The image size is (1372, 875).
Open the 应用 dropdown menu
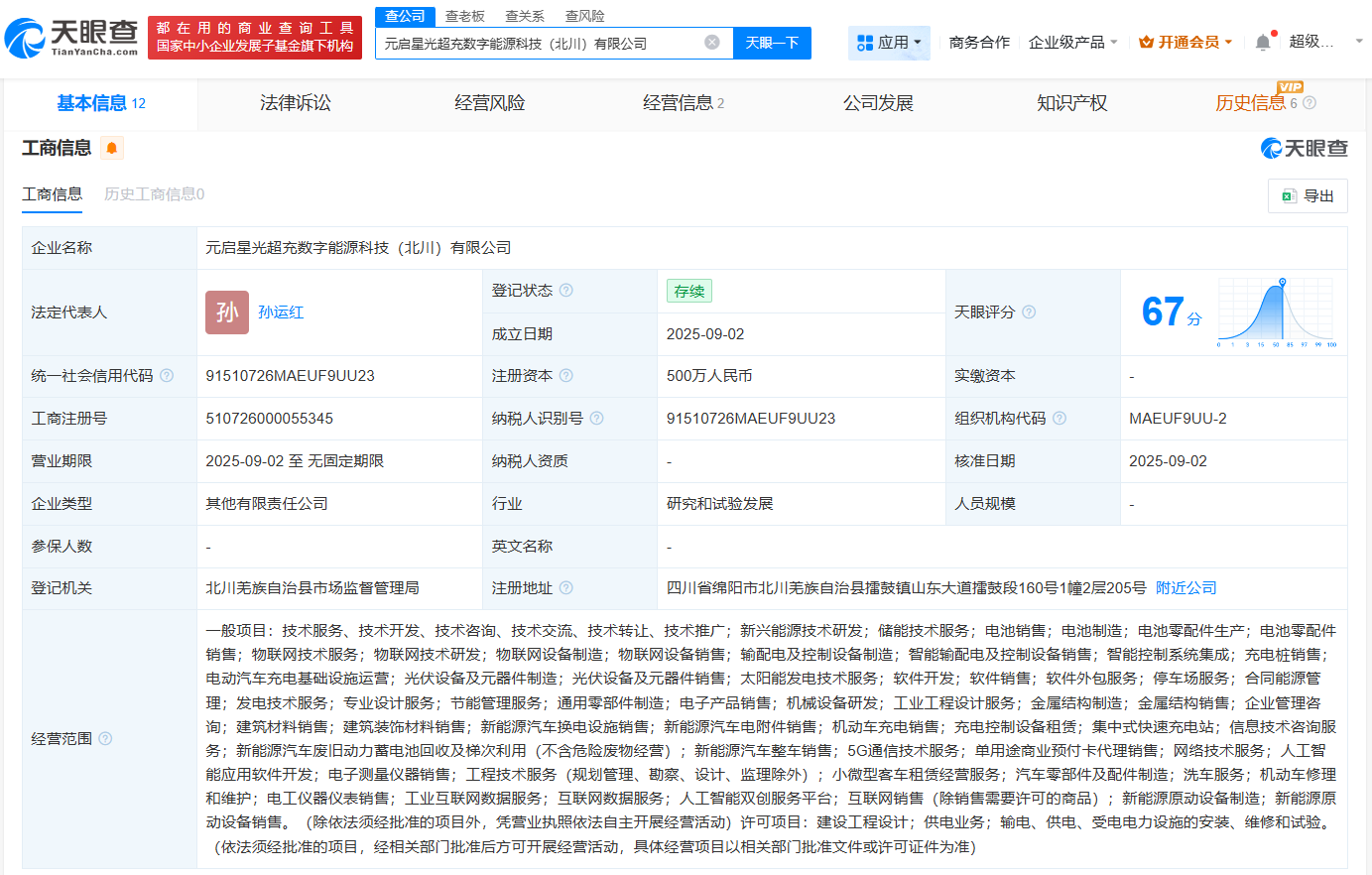pyautogui.click(x=889, y=43)
